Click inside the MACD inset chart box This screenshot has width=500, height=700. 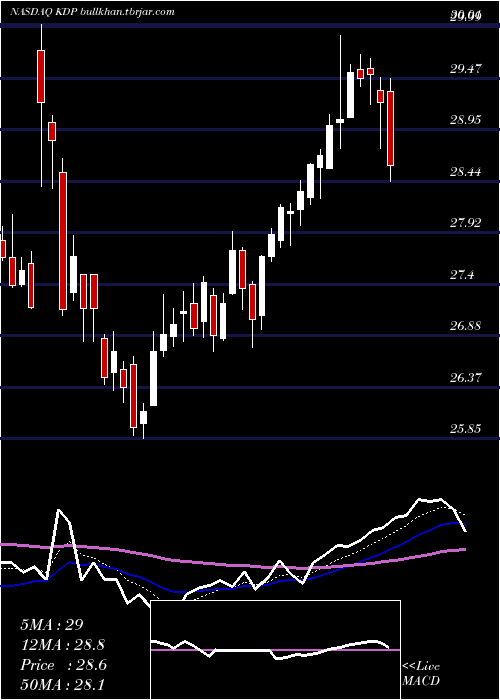[275, 650]
